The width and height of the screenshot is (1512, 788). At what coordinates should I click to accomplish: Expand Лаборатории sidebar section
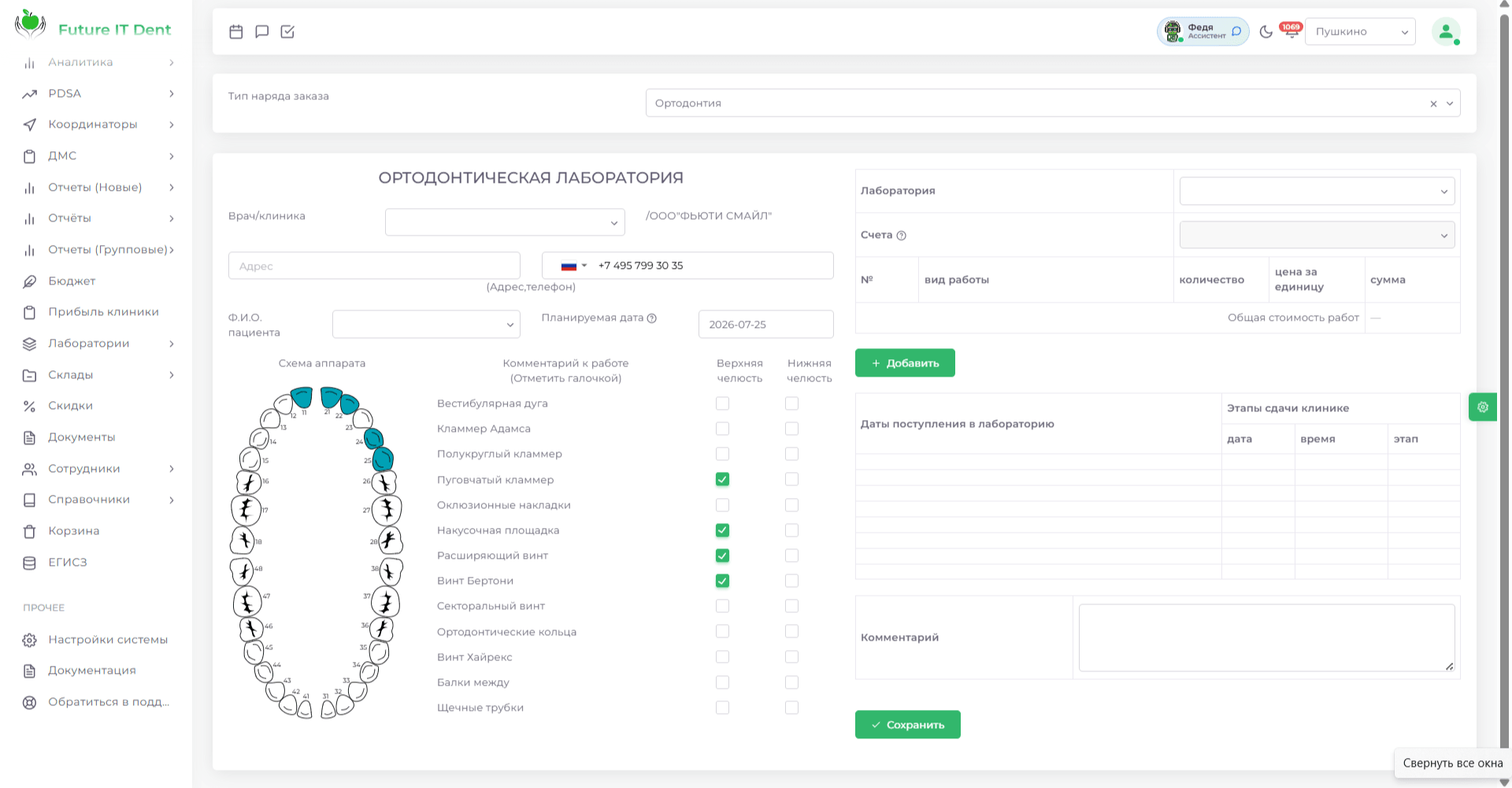(98, 344)
